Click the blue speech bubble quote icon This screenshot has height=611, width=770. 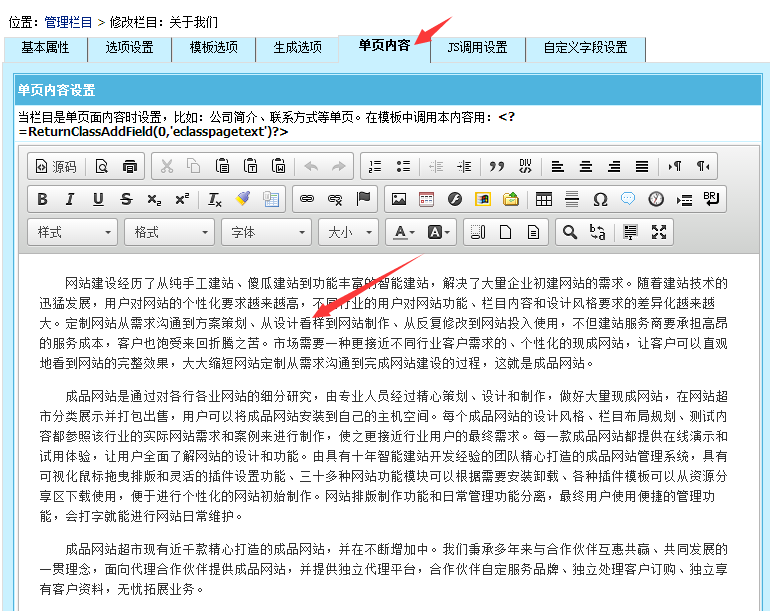pyautogui.click(x=628, y=199)
